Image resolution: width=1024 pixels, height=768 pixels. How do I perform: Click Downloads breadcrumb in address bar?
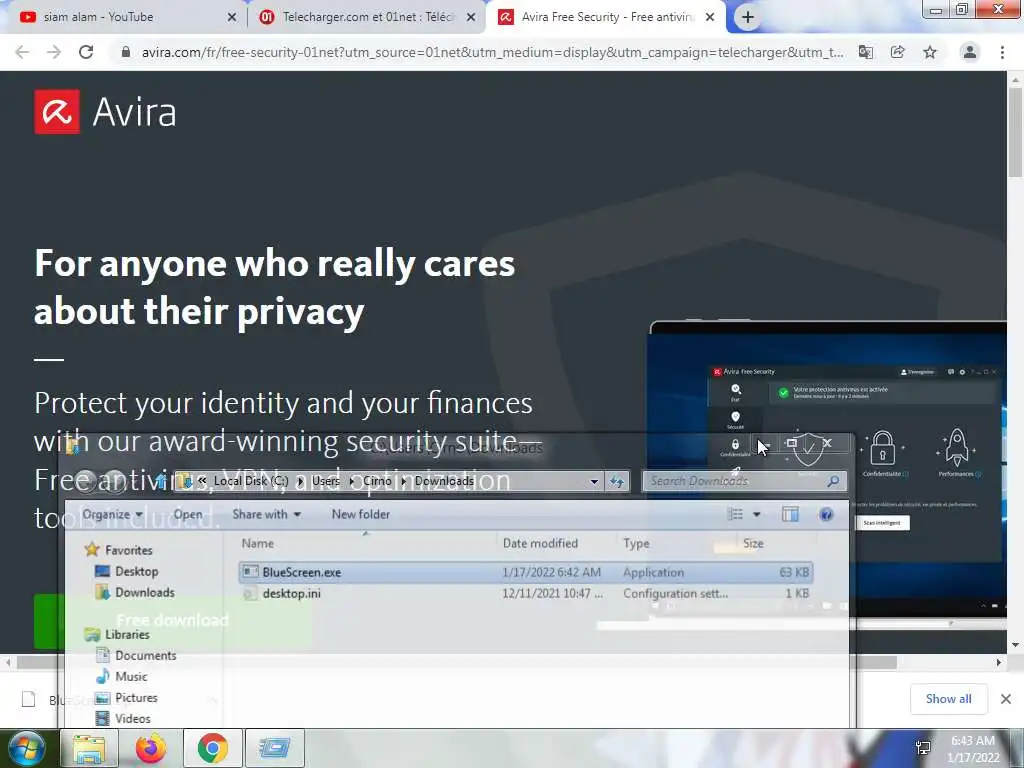[444, 481]
